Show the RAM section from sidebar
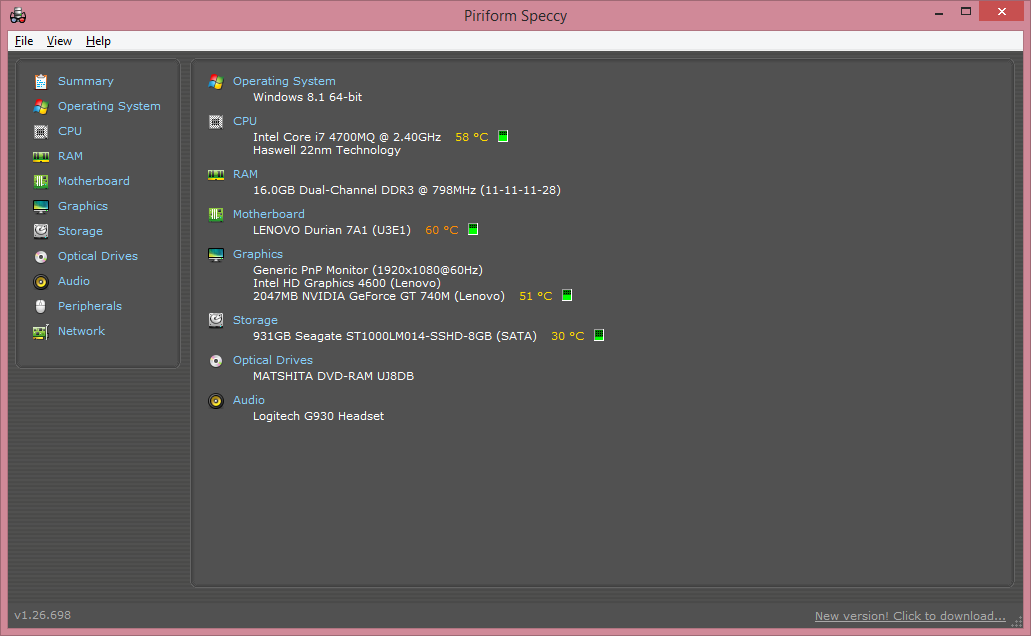This screenshot has height=636, width=1031. pyautogui.click(x=70, y=156)
